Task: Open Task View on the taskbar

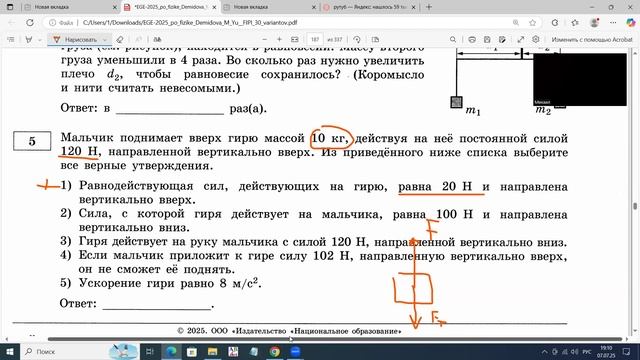Action: (x=150, y=351)
